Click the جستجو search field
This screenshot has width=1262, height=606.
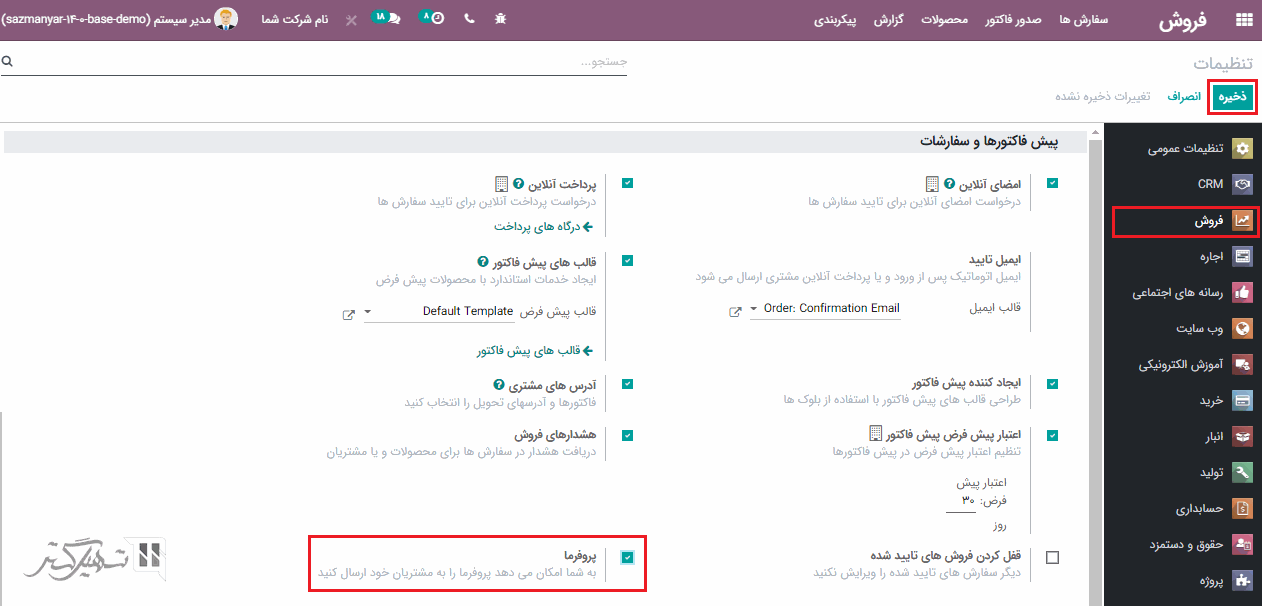(320, 62)
